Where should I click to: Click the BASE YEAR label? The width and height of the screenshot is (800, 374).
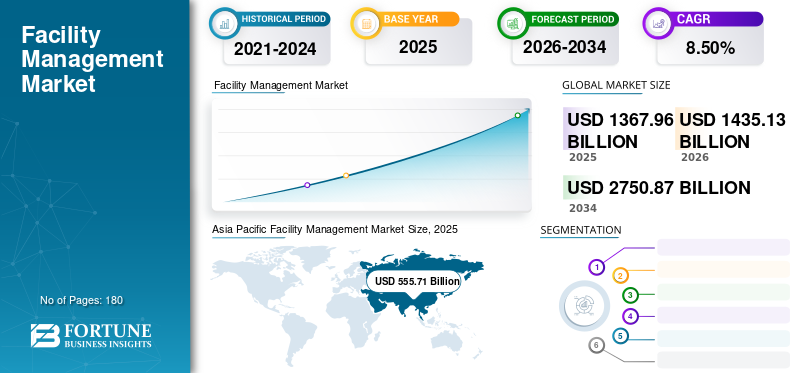pyautogui.click(x=411, y=19)
